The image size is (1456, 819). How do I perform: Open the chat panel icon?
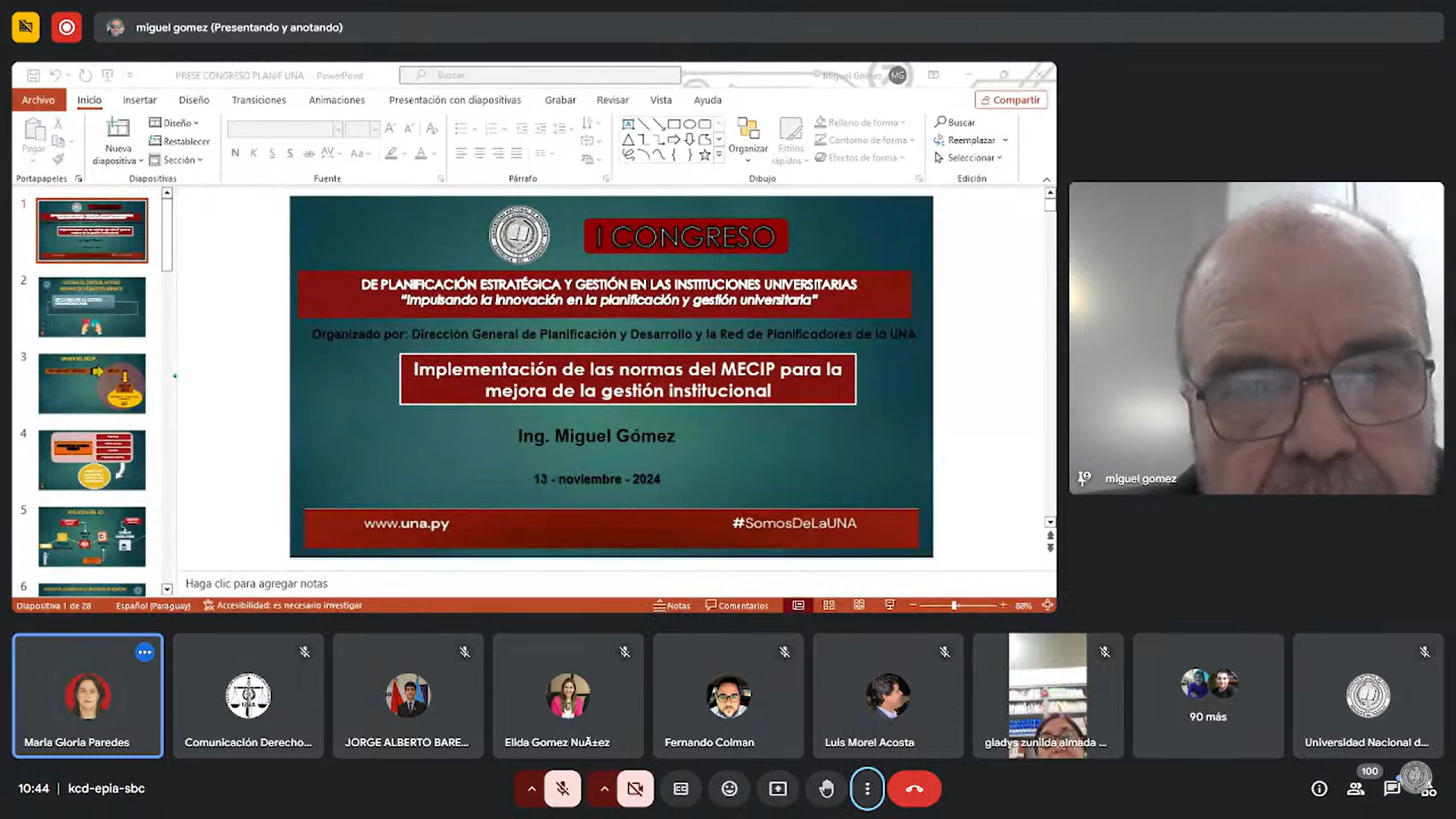tap(1392, 789)
